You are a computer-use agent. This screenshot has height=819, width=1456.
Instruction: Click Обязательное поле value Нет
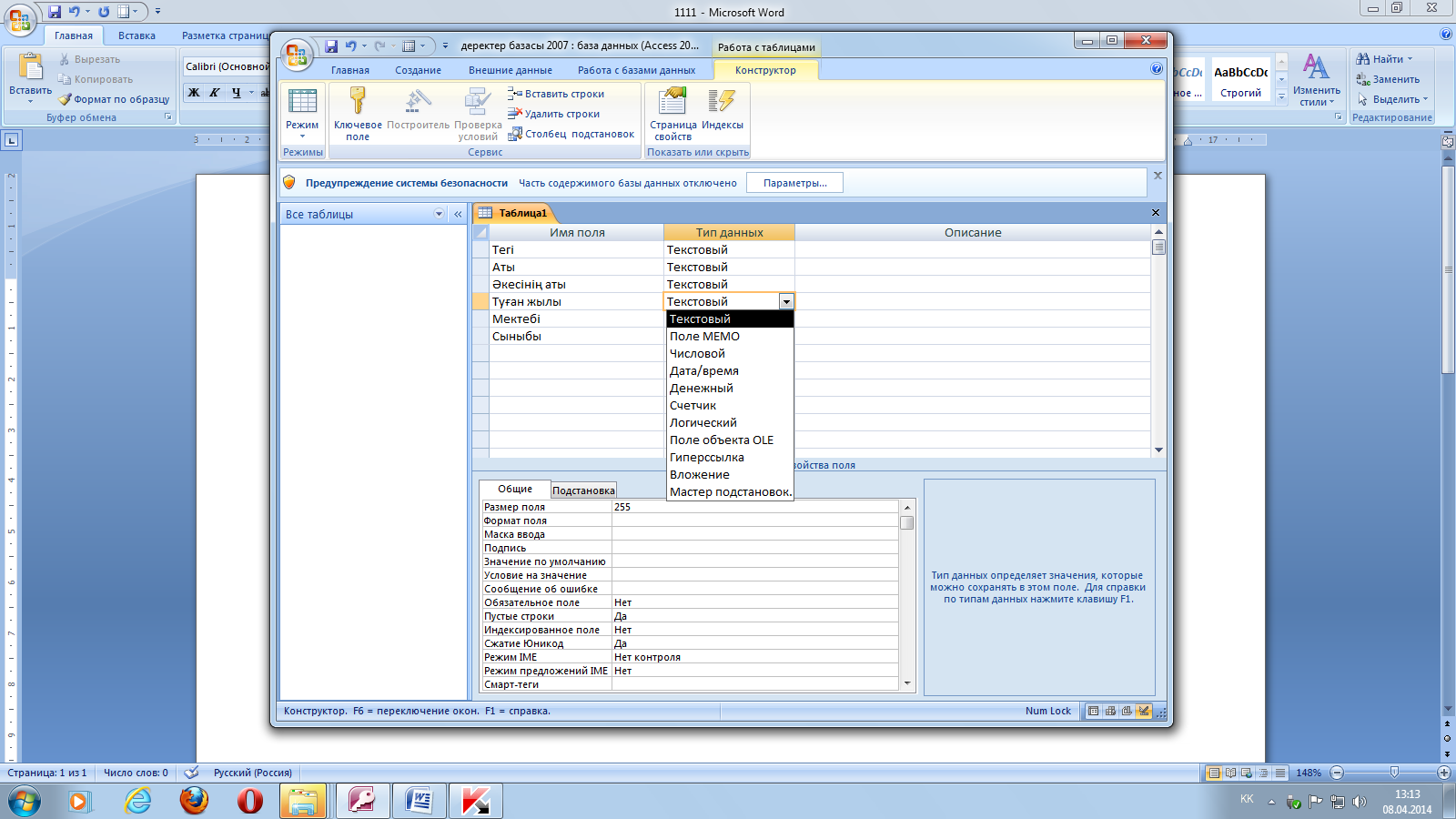(x=755, y=602)
